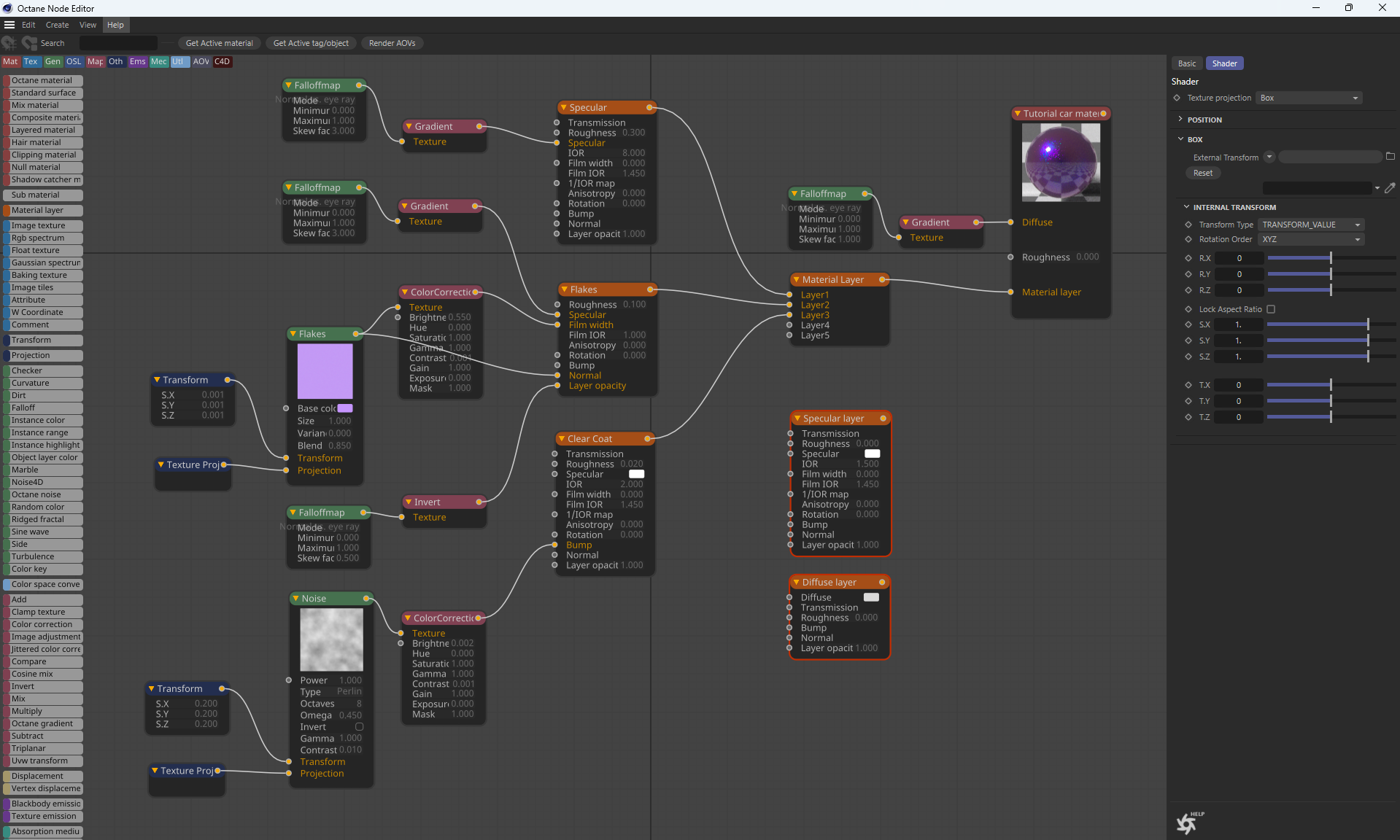The image size is (1400, 840).
Task: Click the Cinema 4D app icon in title bar
Action: click(x=8, y=8)
